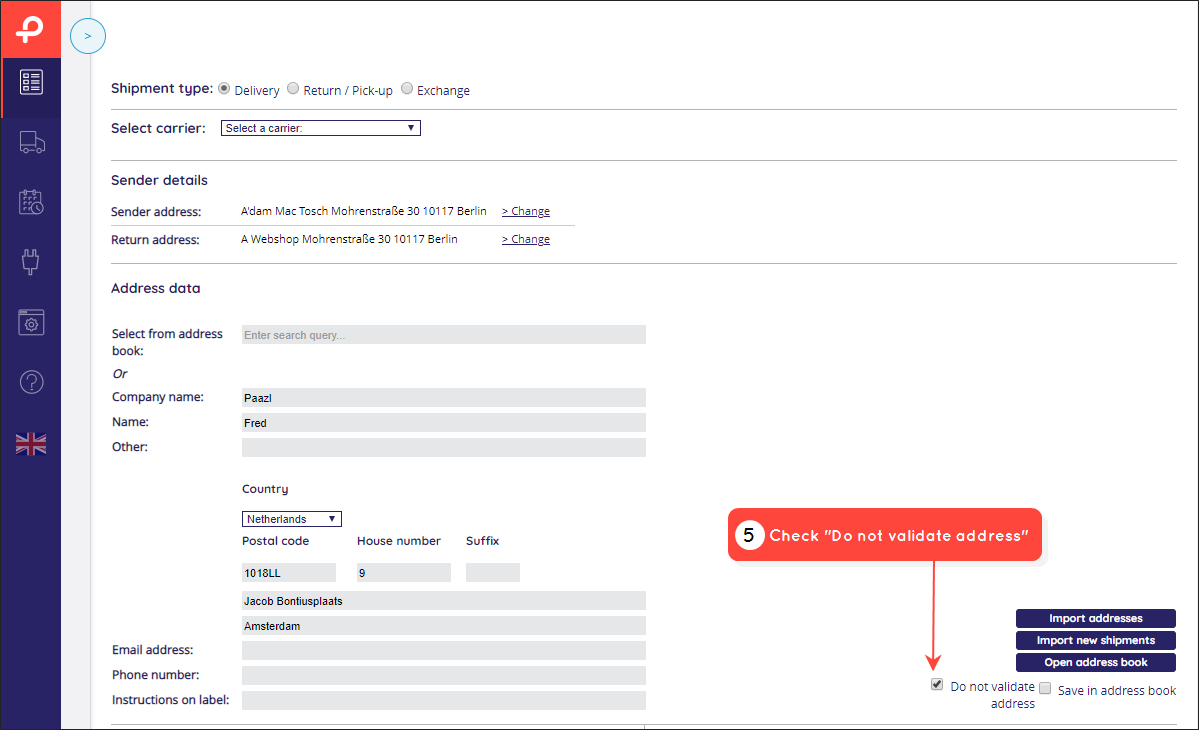Click the Other input field
This screenshot has height=730, width=1199.
tap(444, 447)
